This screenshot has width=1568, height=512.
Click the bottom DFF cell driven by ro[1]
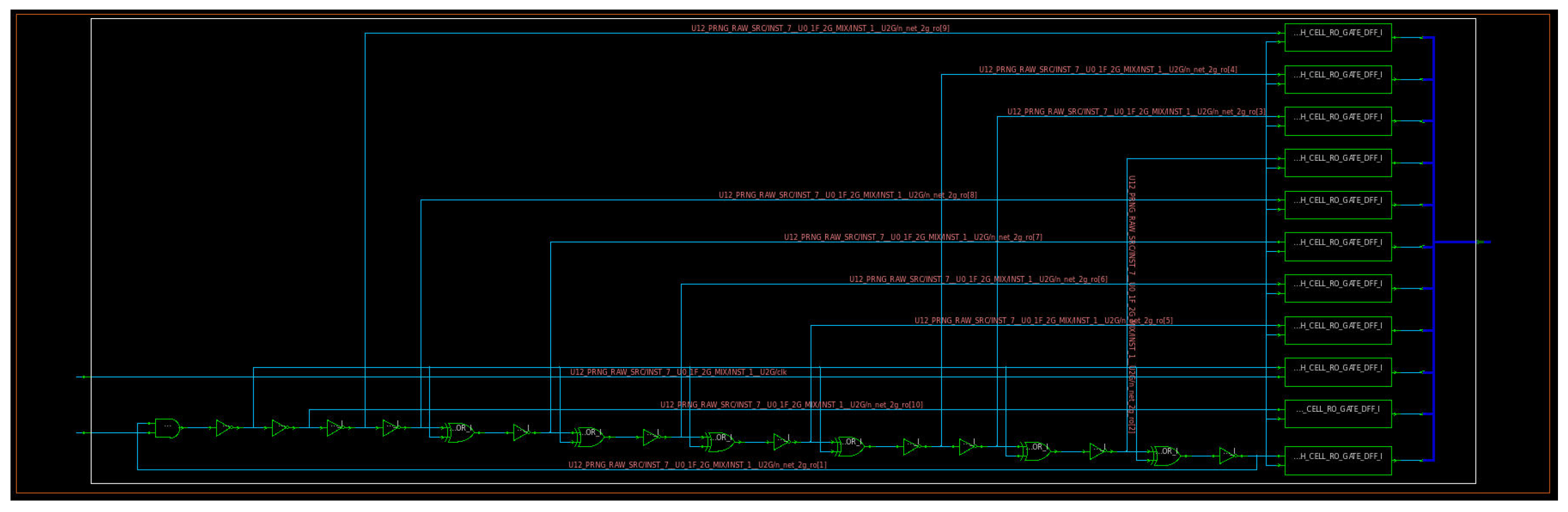tap(1338, 460)
